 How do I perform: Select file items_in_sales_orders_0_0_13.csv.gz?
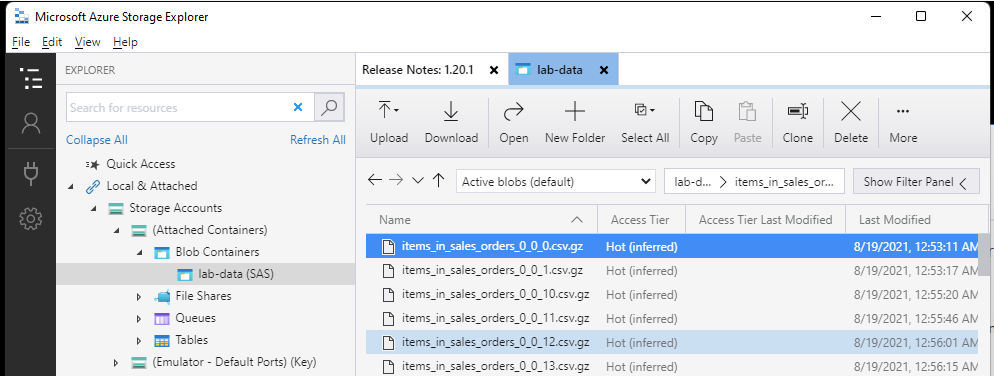click(x=673, y=366)
